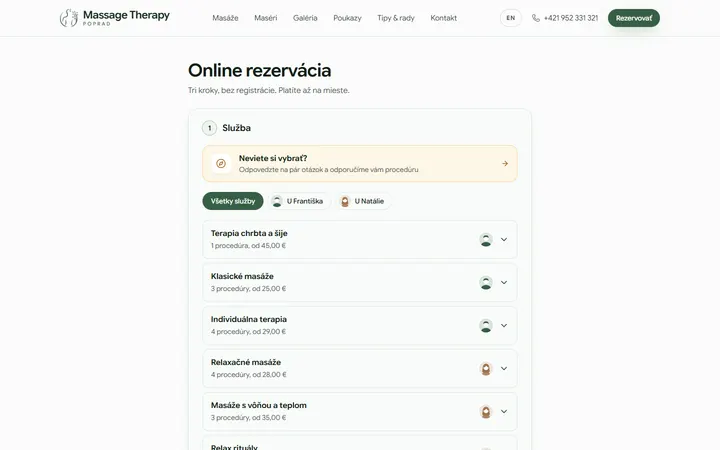
Task: Click text '3 procedúry, od 35,00 €'
Action: pyautogui.click(x=248, y=418)
